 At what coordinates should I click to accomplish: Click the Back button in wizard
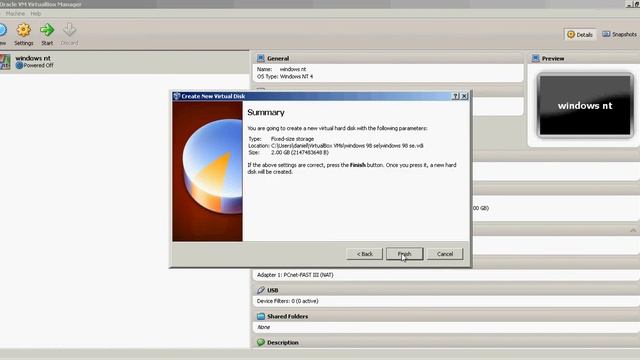[x=364, y=254]
